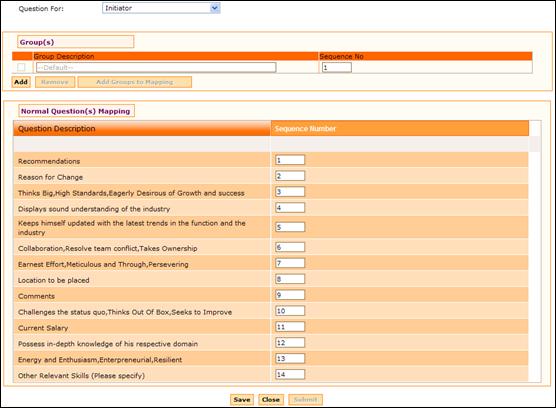
Task: Select Energy and Enthusiasm sequence field
Action: [290, 359]
